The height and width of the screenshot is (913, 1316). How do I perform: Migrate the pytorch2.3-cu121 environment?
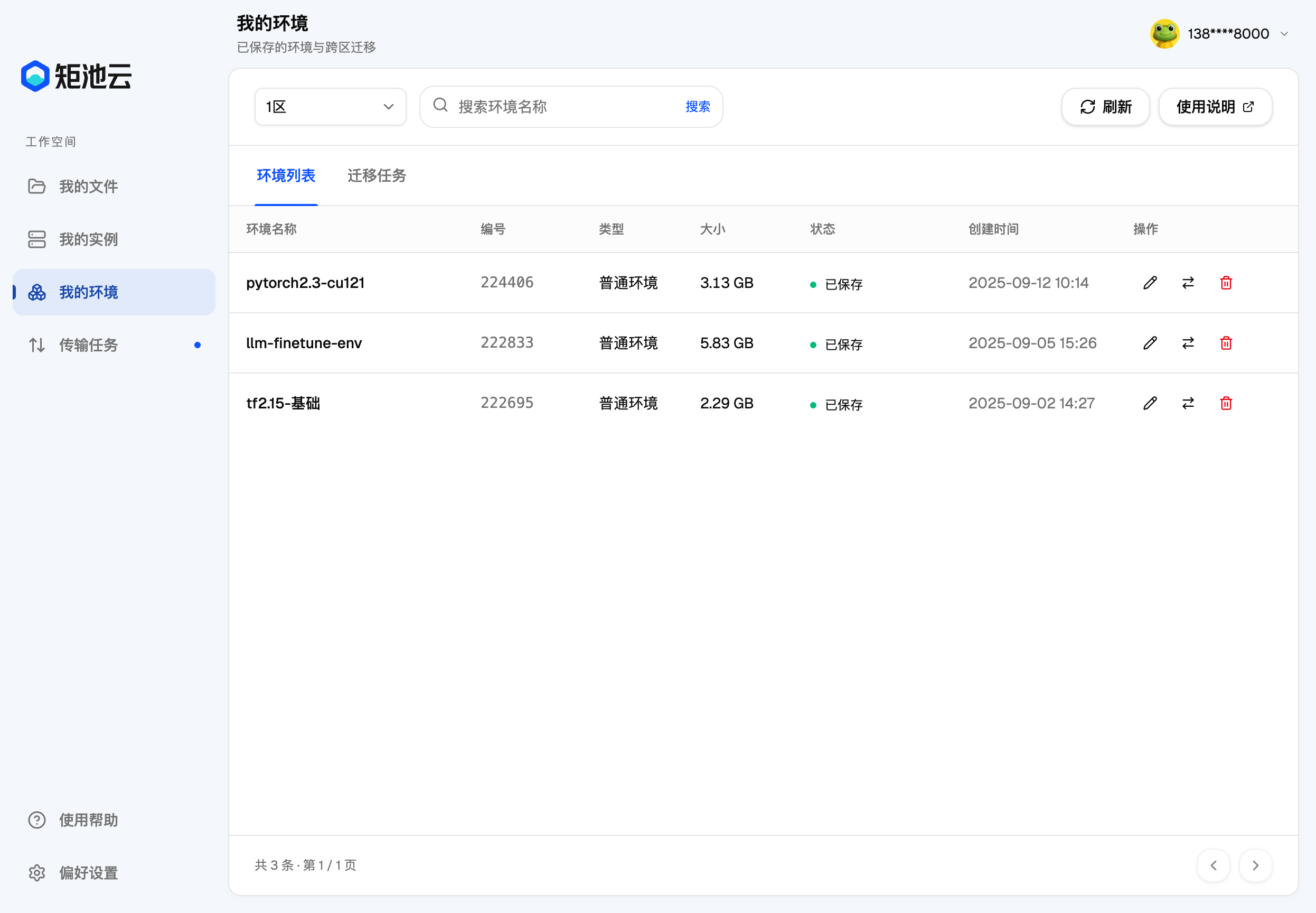pos(1188,283)
